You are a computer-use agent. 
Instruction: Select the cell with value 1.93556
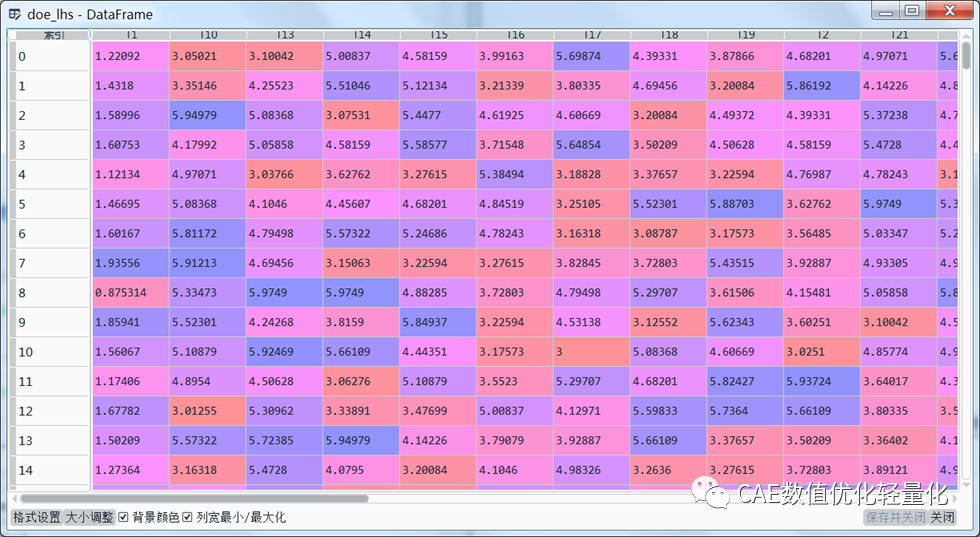[131, 263]
